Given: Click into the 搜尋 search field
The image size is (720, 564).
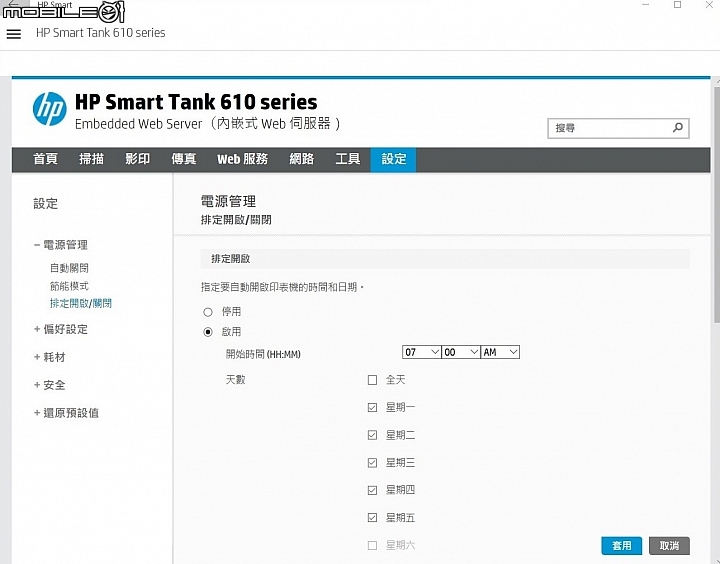Looking at the screenshot, I should 618,128.
